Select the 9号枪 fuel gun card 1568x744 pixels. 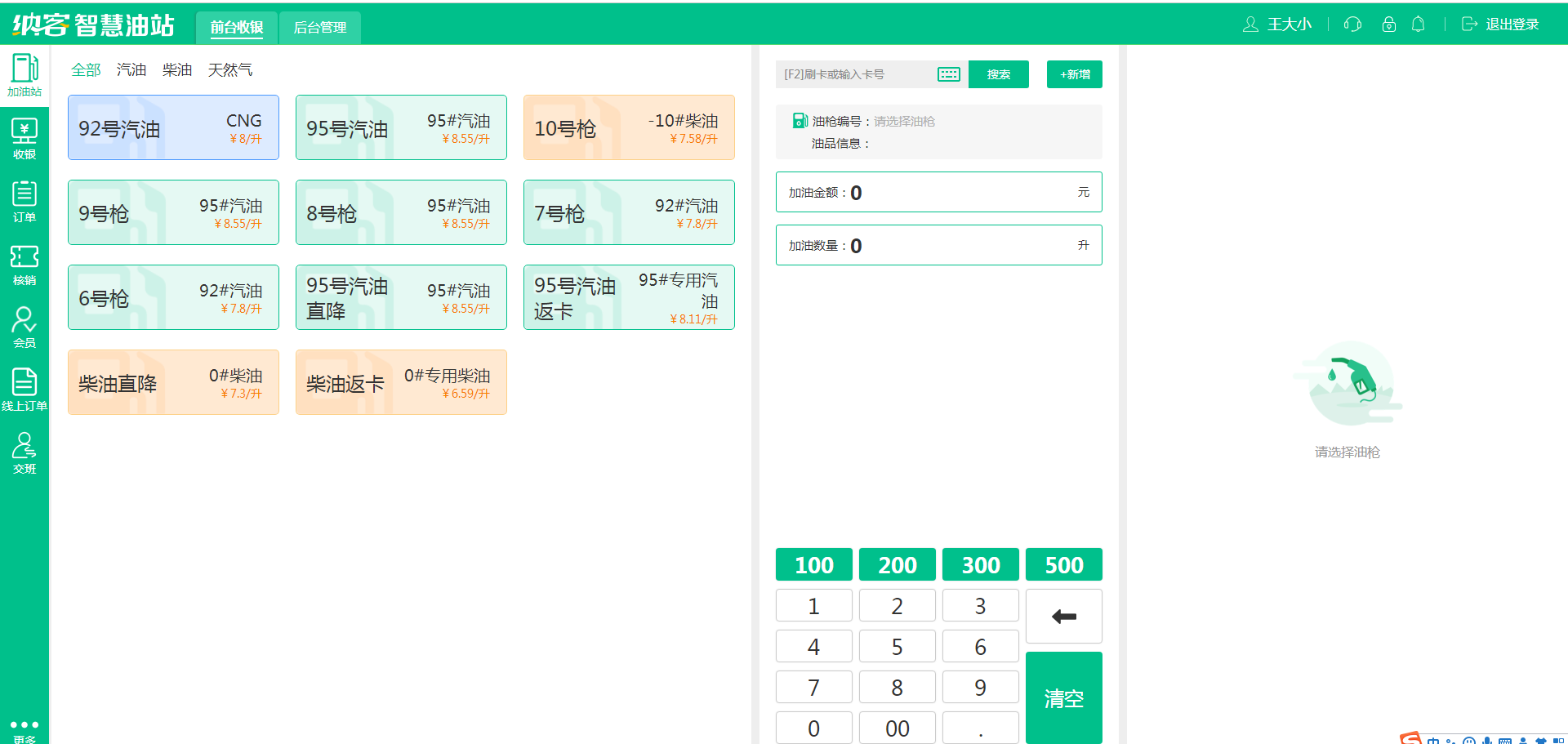pos(173,212)
